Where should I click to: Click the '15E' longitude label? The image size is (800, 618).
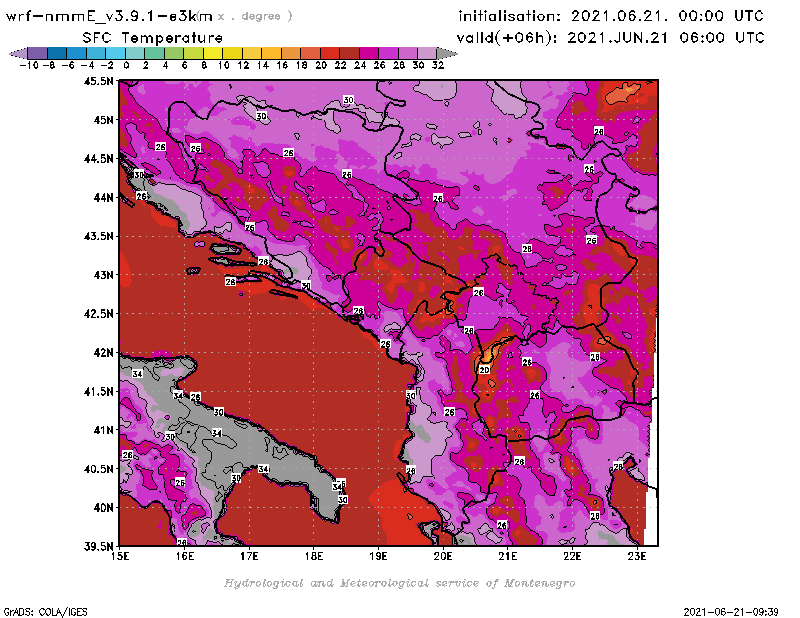[x=120, y=556]
